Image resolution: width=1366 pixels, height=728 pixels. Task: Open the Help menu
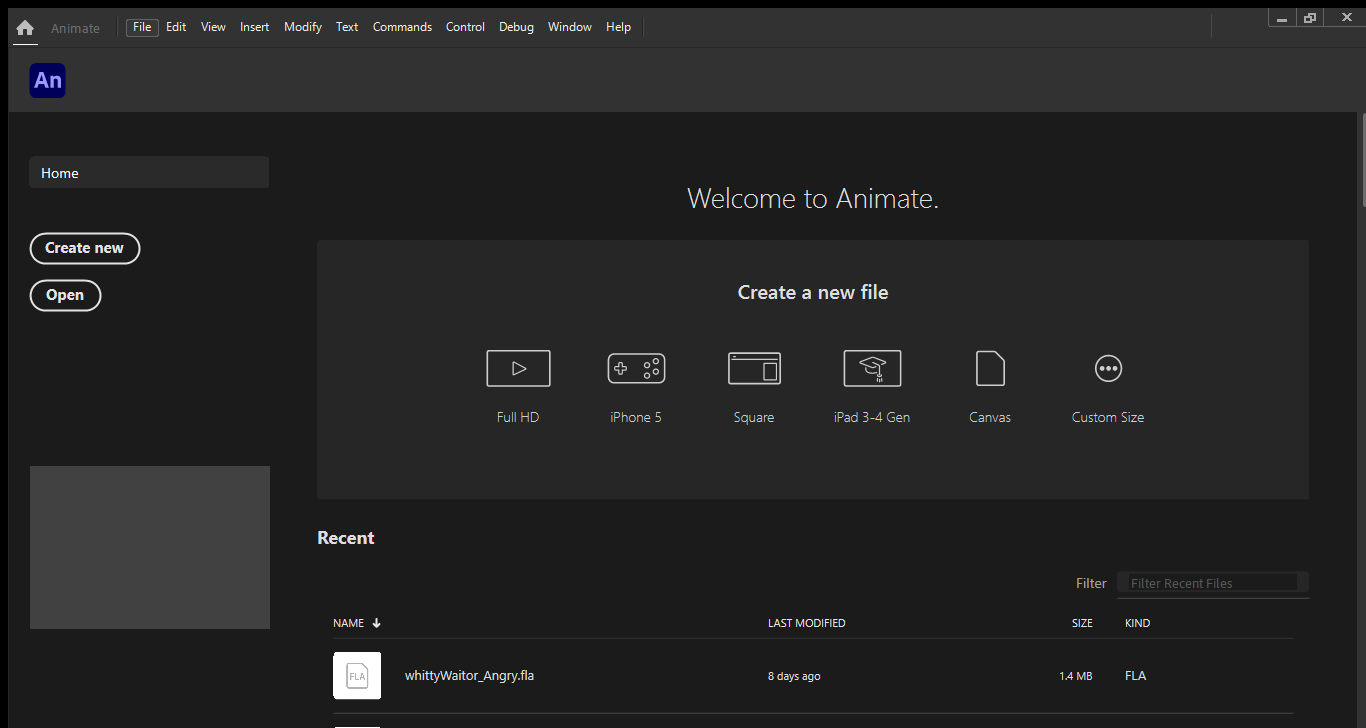(618, 27)
